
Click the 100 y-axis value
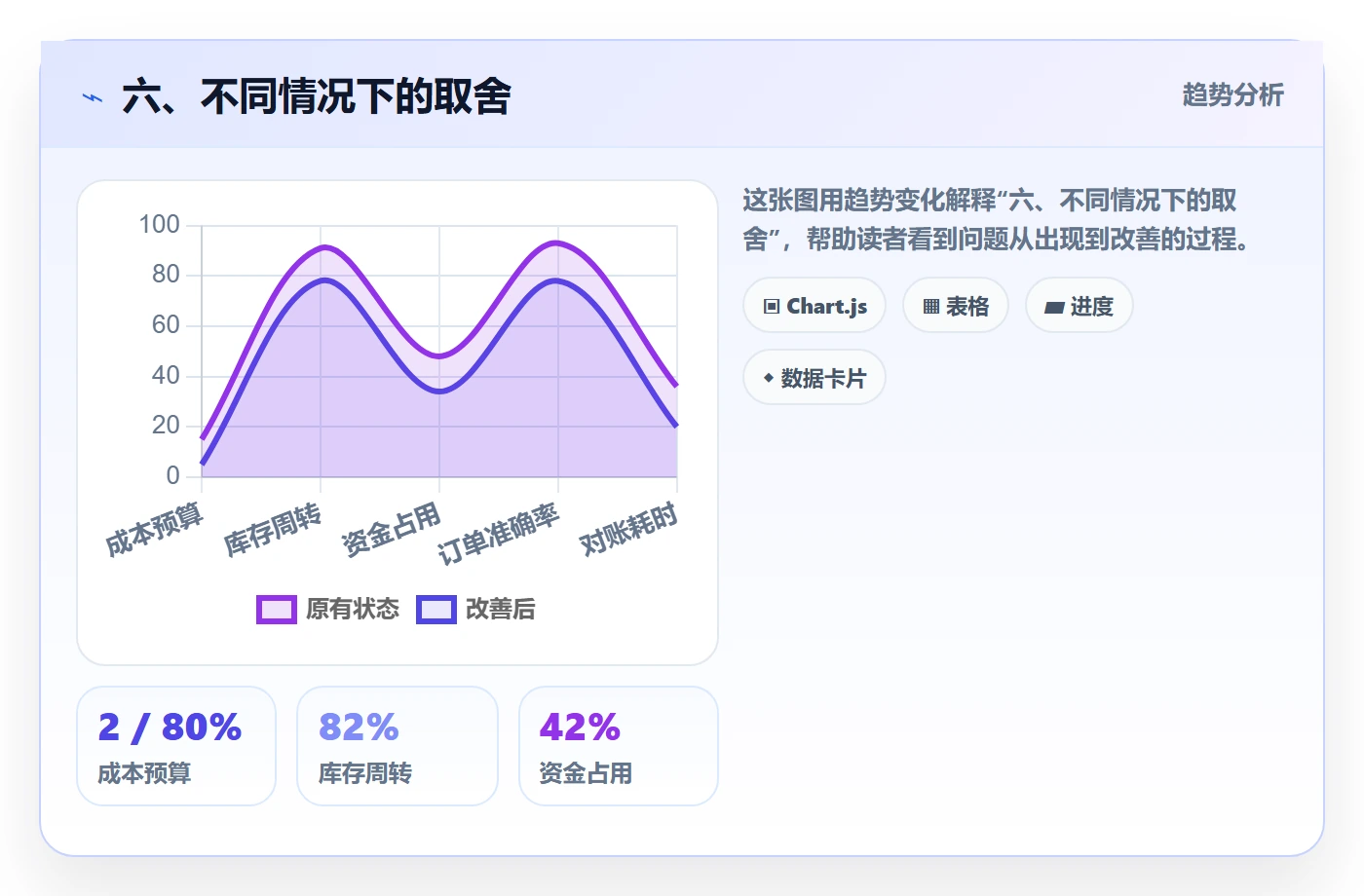(x=160, y=225)
